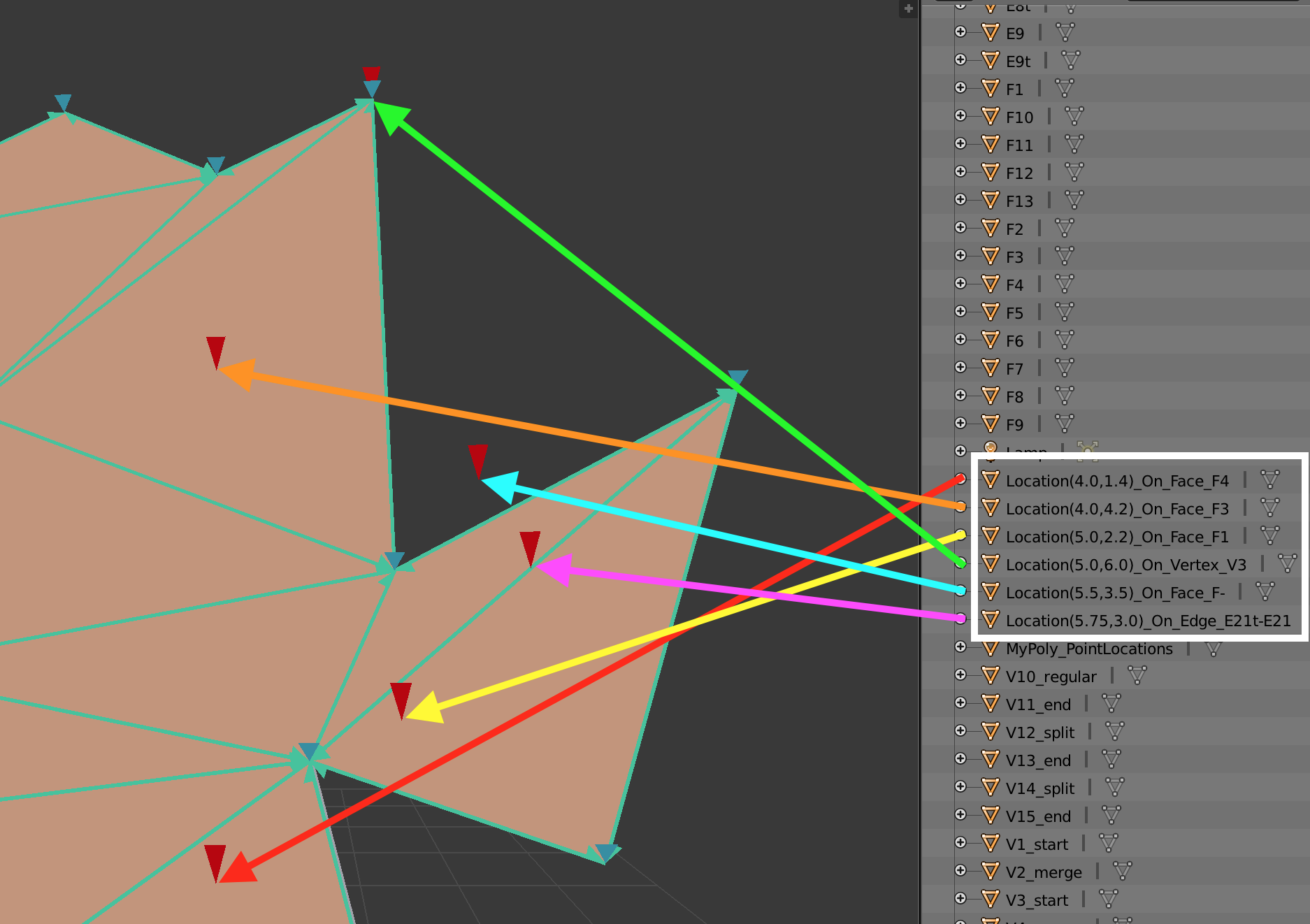Click the mesh data icon beside F10
Screen dimensions: 1310x924
point(1074,117)
